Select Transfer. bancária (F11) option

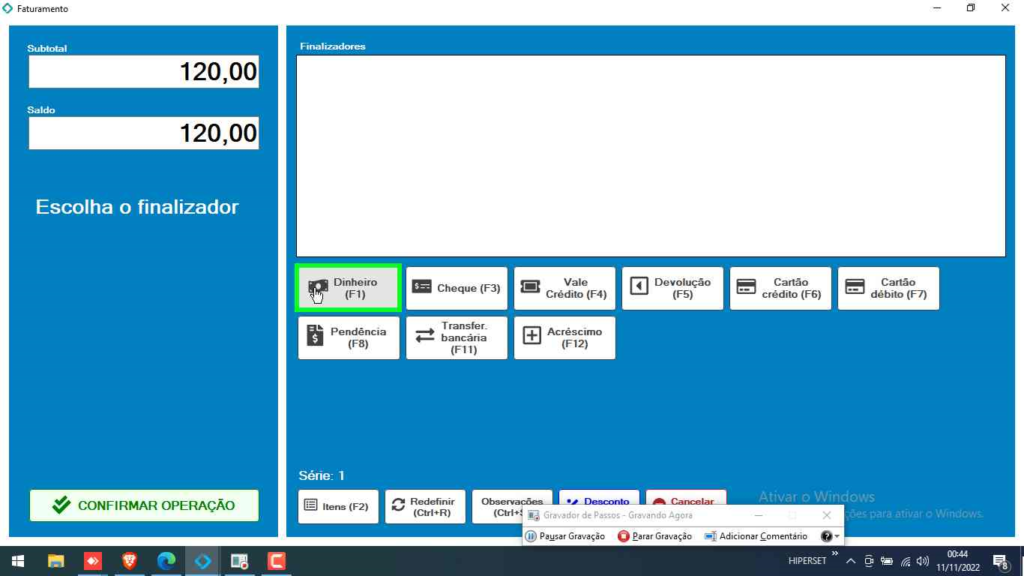[456, 338]
